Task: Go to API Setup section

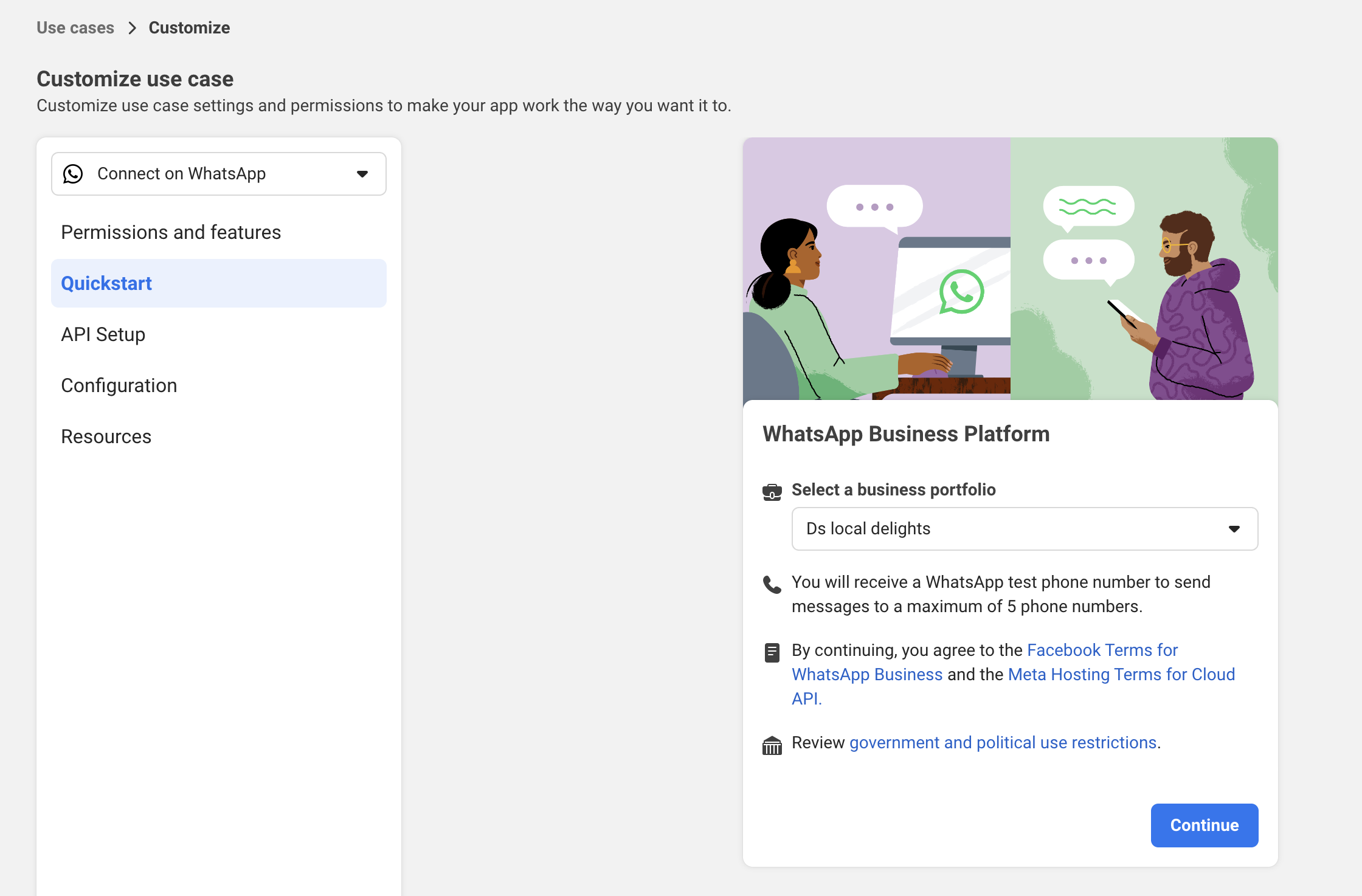Action: pos(103,334)
